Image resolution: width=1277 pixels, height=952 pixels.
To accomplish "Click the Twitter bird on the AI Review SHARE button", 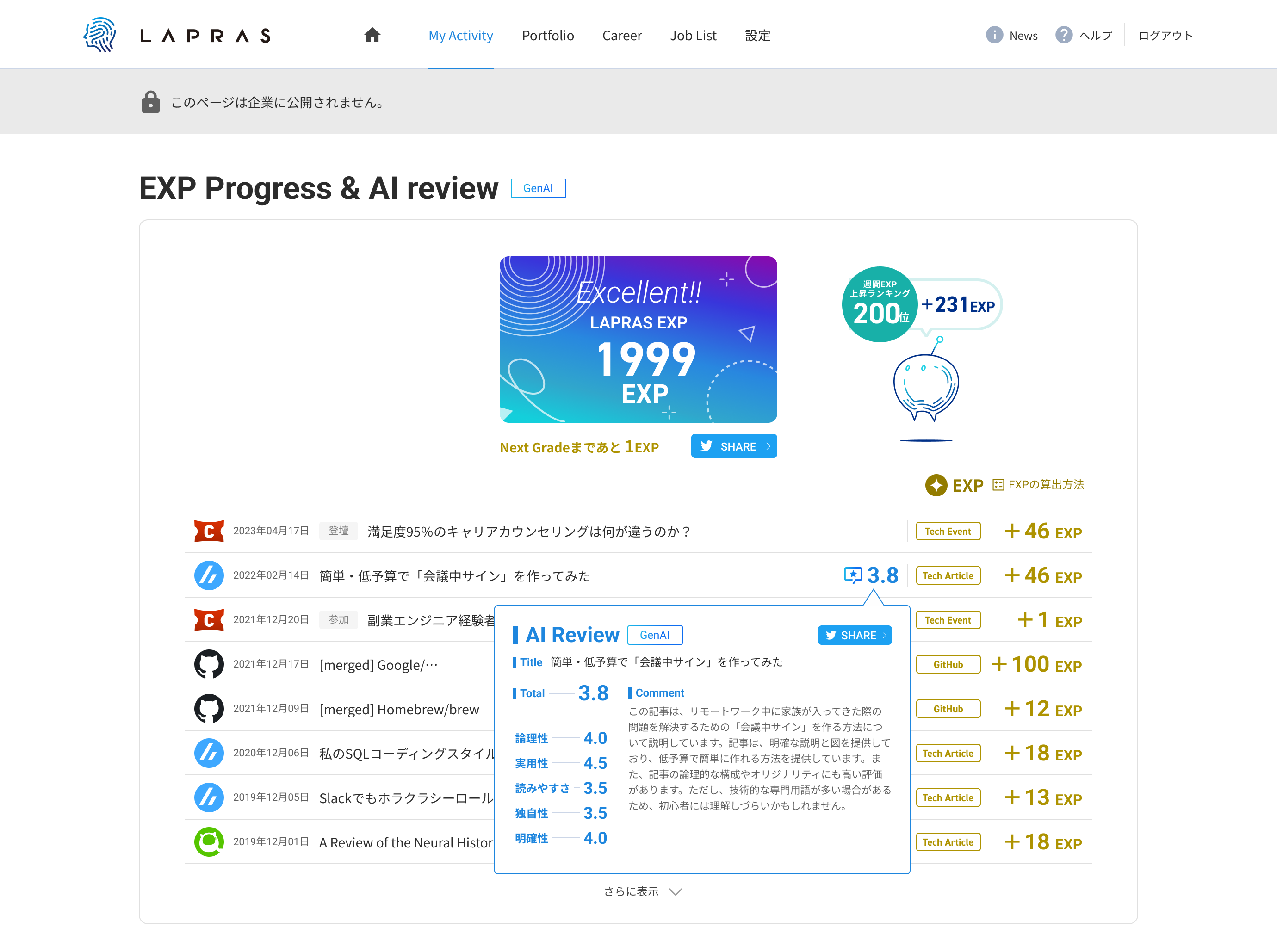I will (x=831, y=635).
